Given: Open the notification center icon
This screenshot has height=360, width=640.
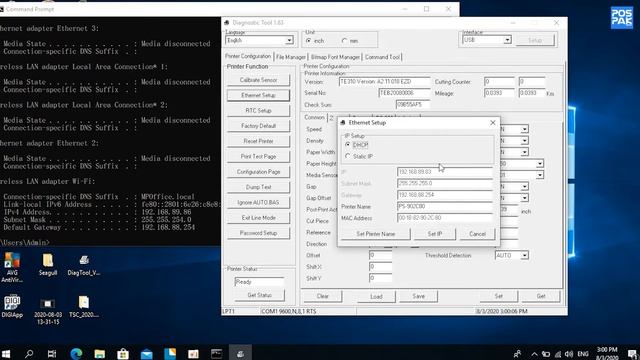Looking at the screenshot, I should pos(632,354).
